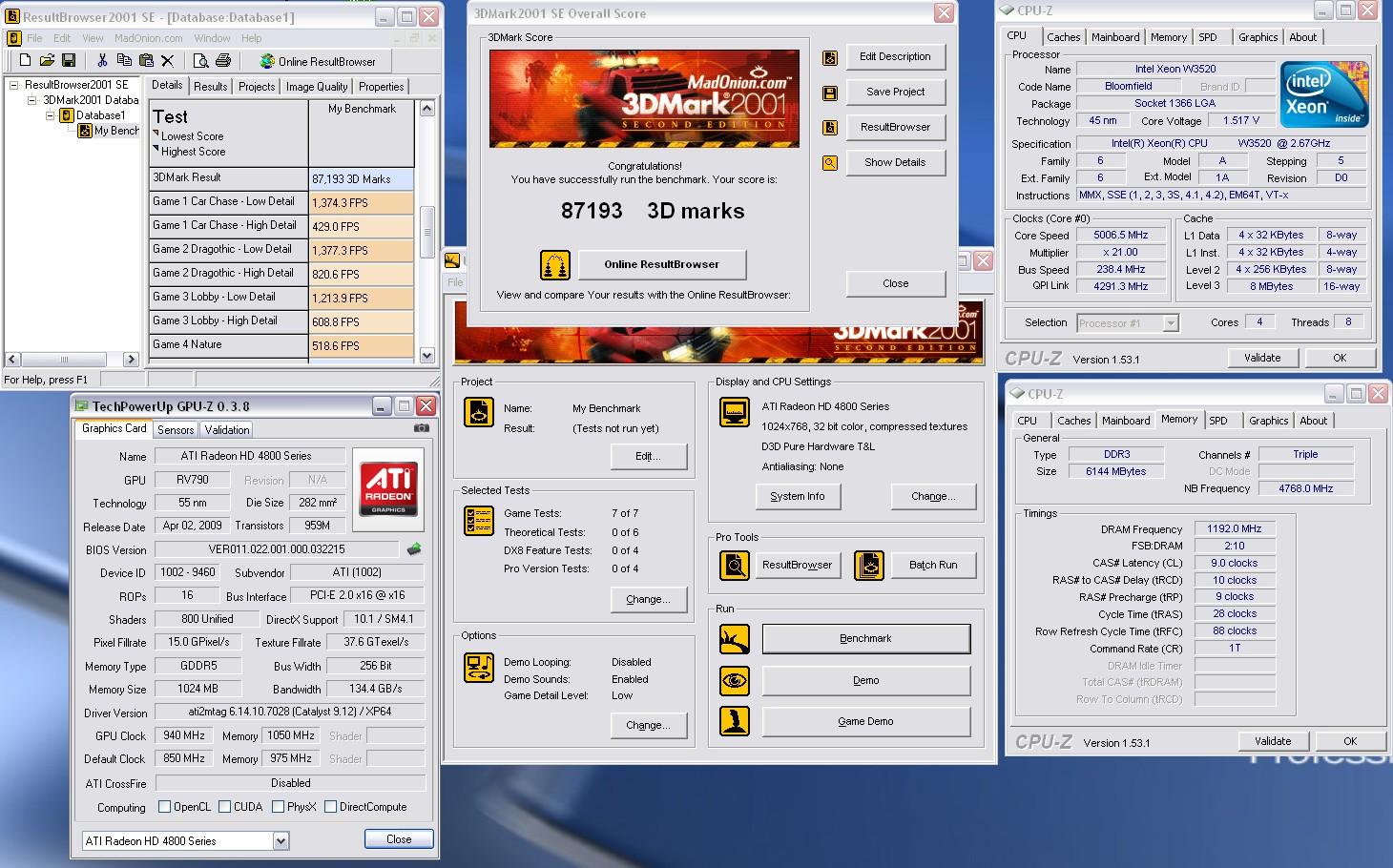Click the Close button in GPU-Z window

point(399,839)
